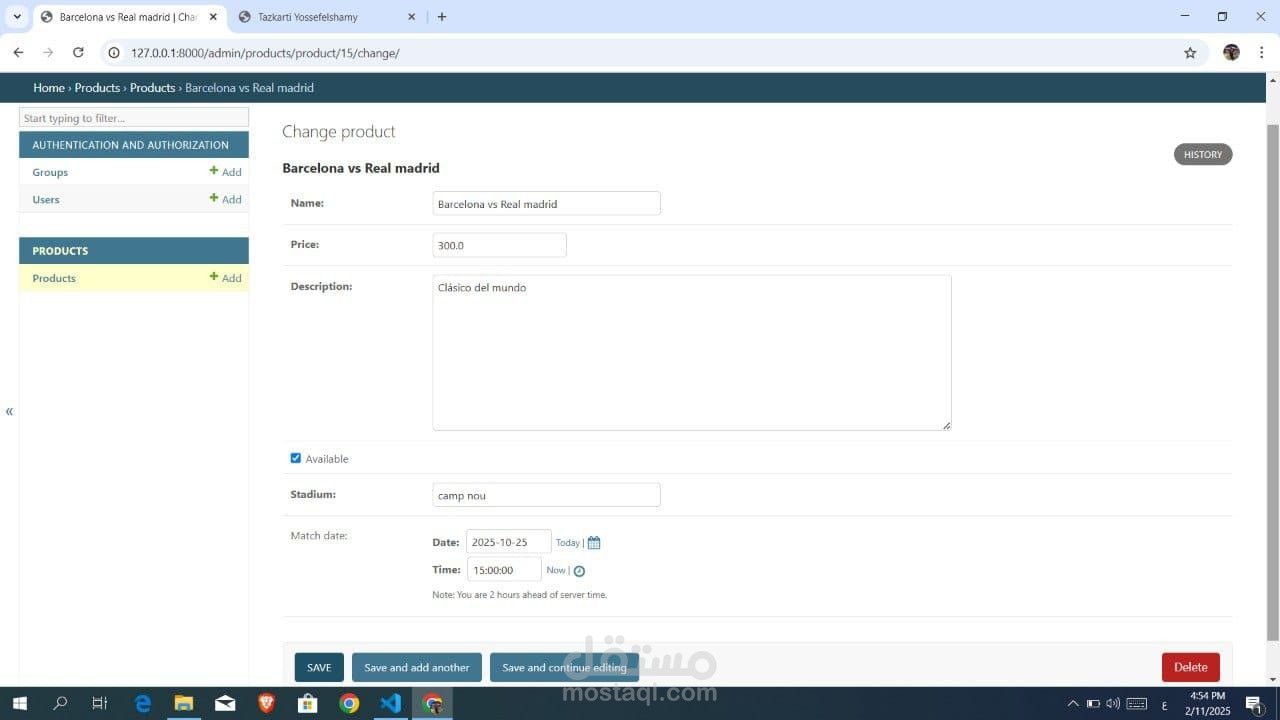
Task: Click the volume icon in system tray
Action: (1113, 704)
